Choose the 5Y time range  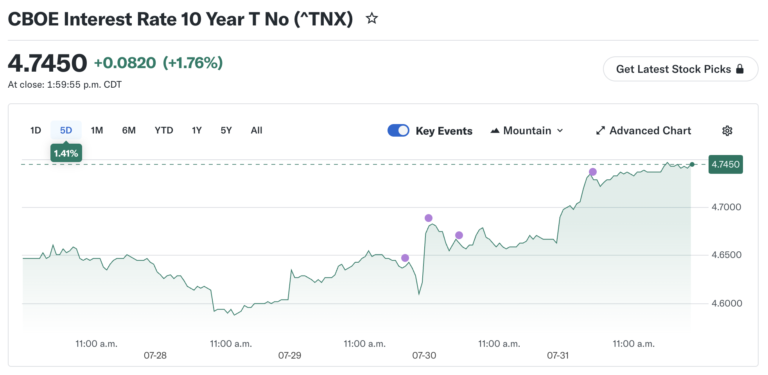click(226, 131)
